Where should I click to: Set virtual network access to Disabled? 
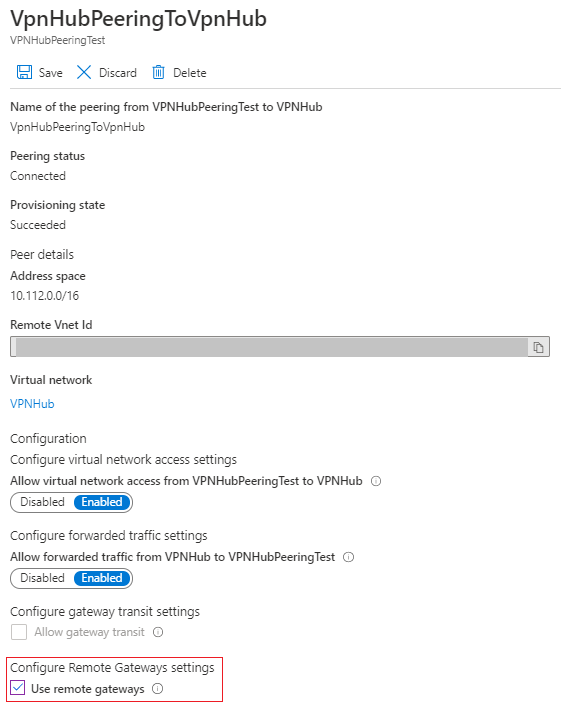[x=42, y=502]
